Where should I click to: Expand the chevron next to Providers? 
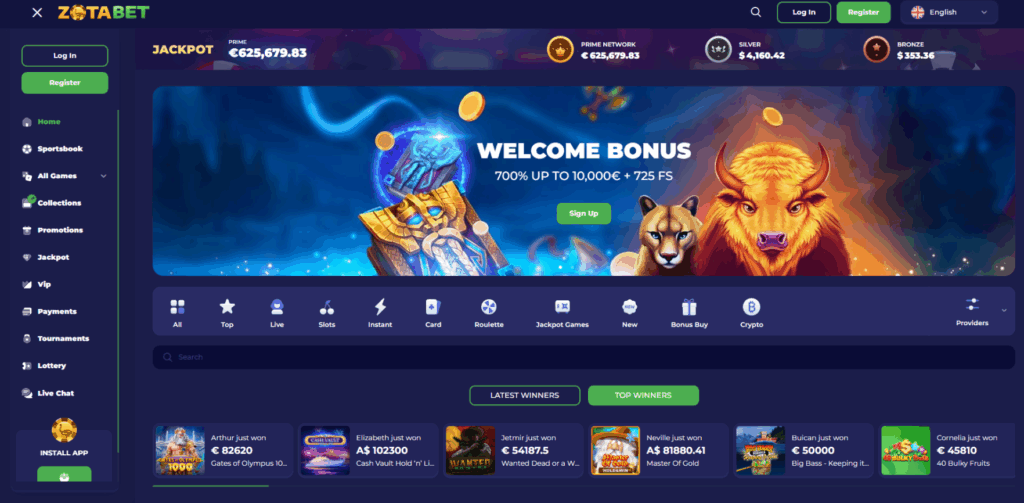point(1004,310)
